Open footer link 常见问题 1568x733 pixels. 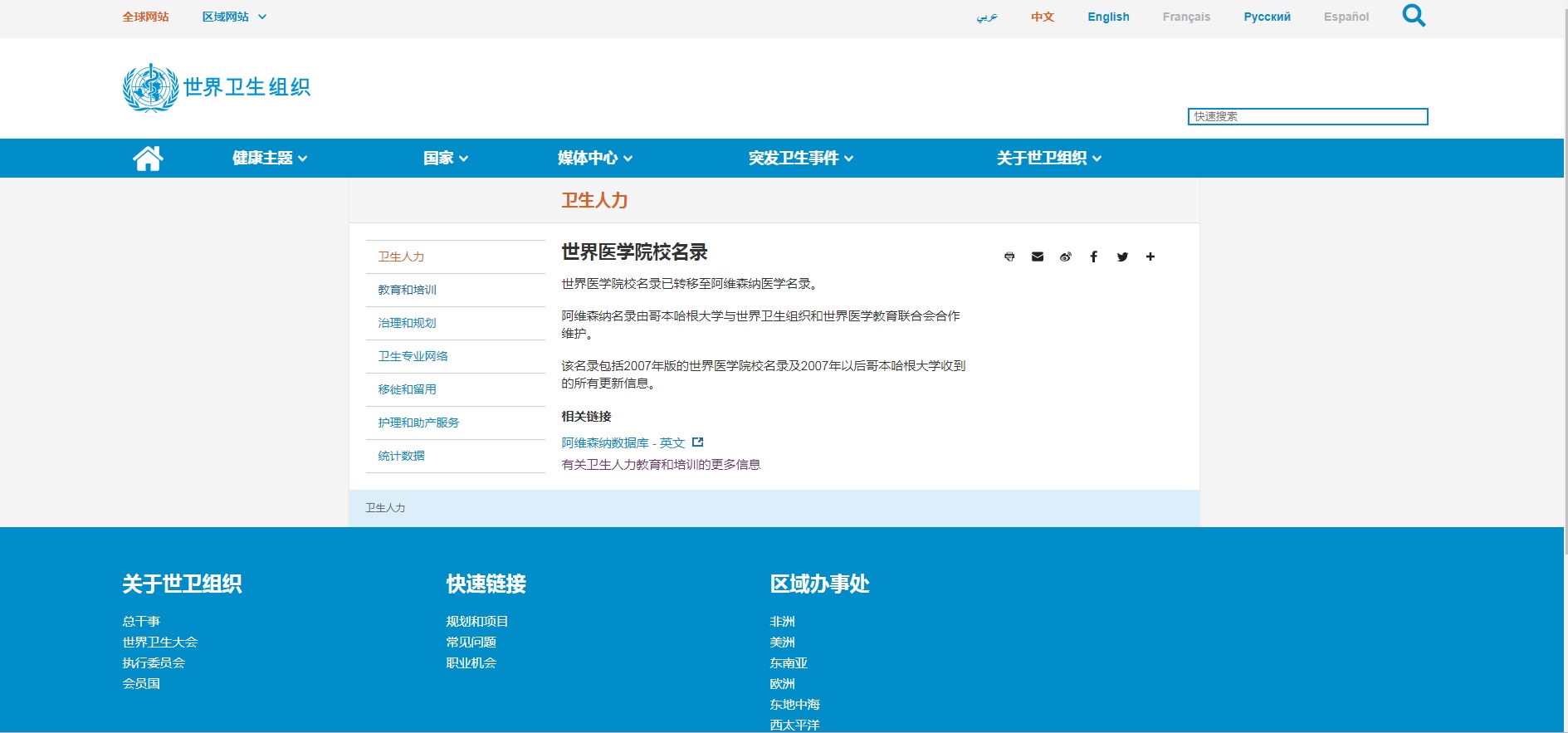tap(471, 642)
